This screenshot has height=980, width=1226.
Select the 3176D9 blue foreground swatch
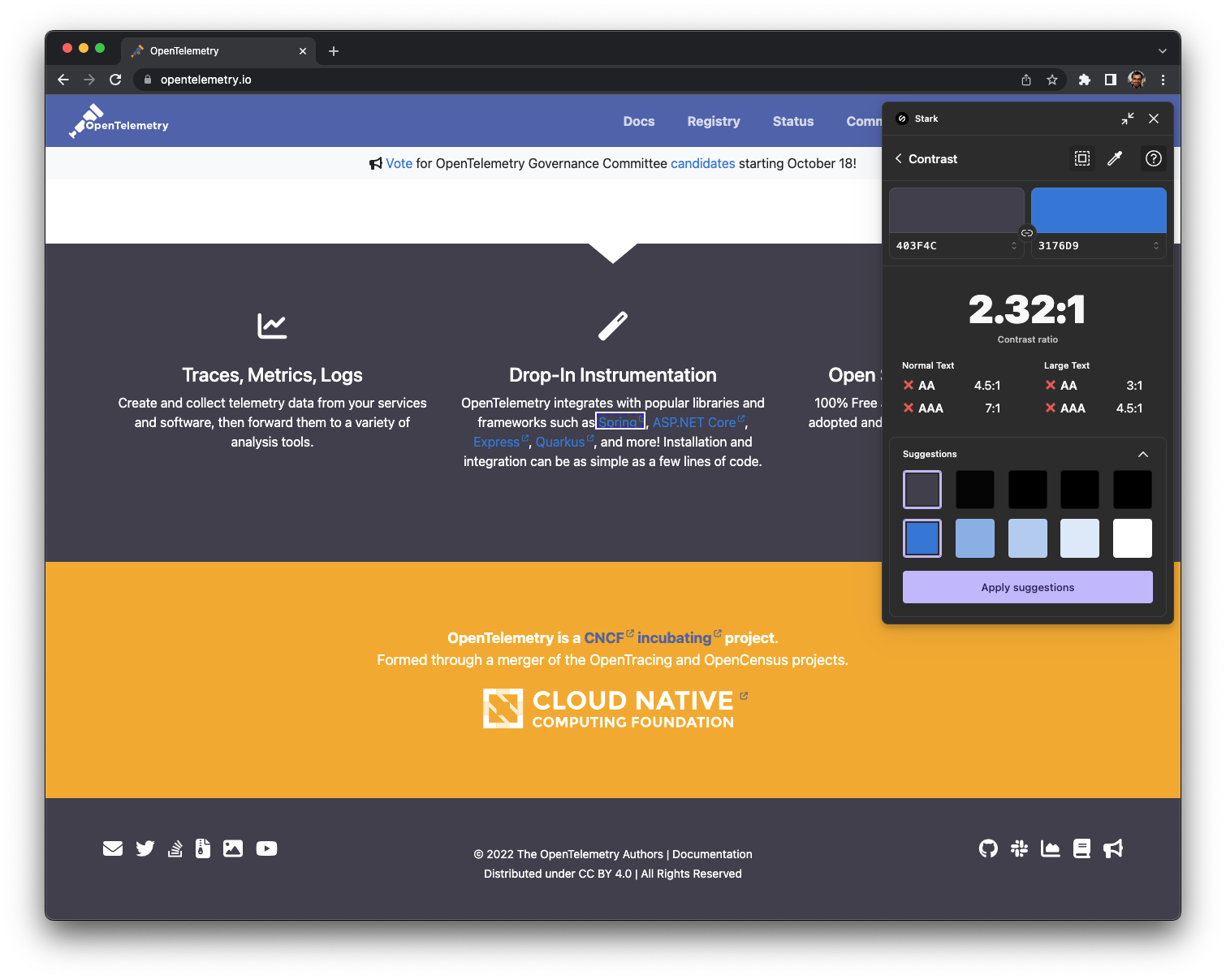(x=1099, y=211)
